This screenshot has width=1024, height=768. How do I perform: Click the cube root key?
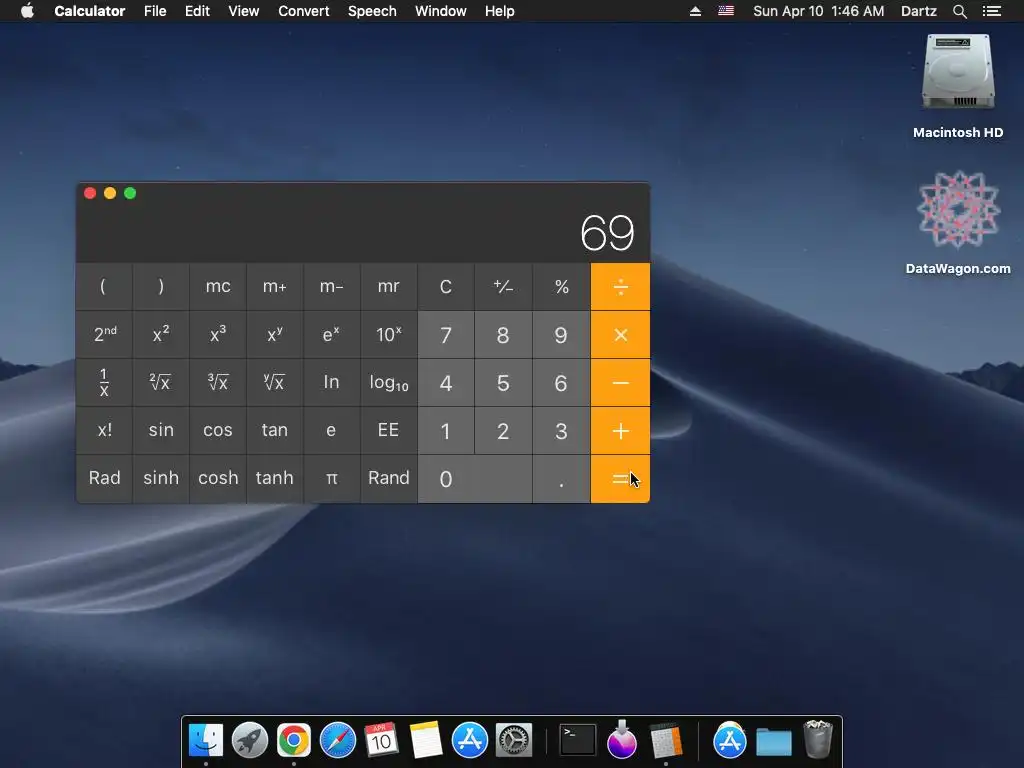[217, 383]
